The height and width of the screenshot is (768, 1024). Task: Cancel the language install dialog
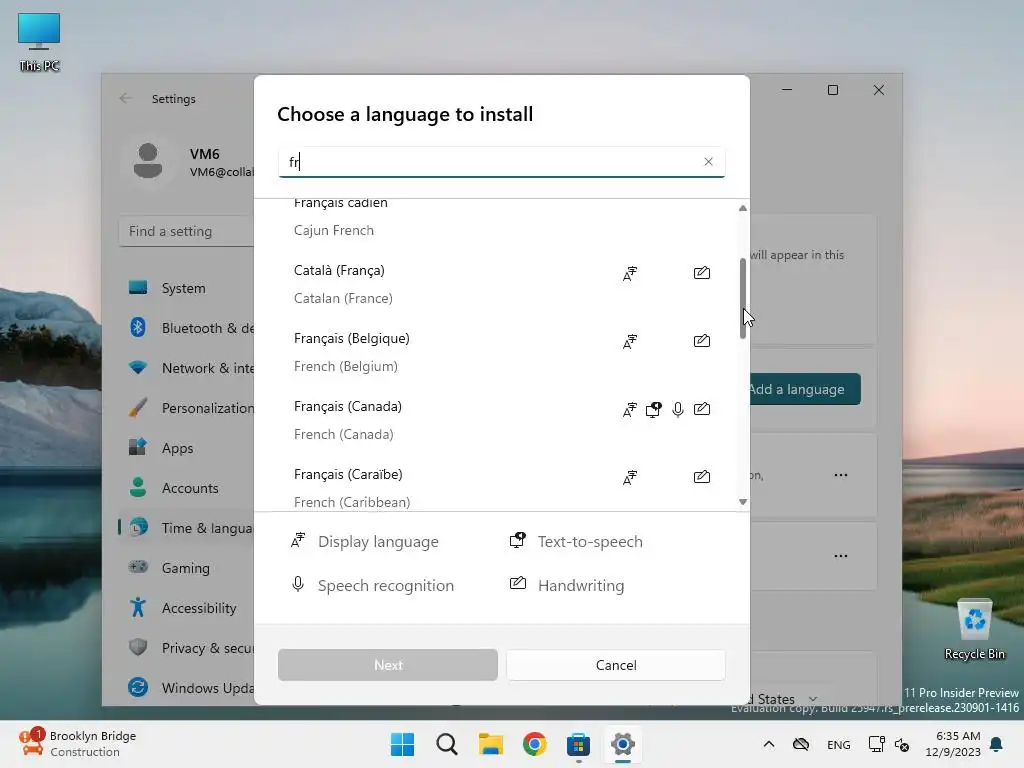pos(616,665)
